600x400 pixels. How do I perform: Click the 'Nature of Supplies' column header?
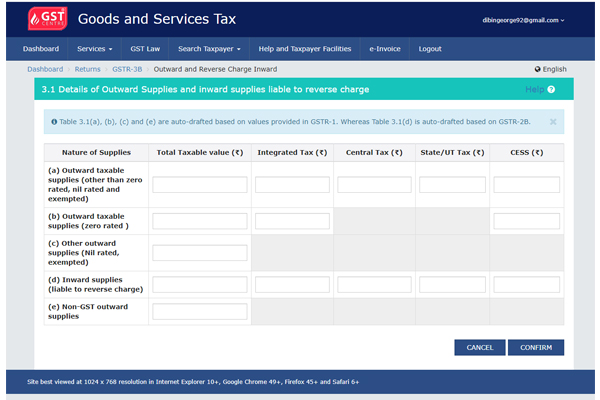(x=96, y=152)
